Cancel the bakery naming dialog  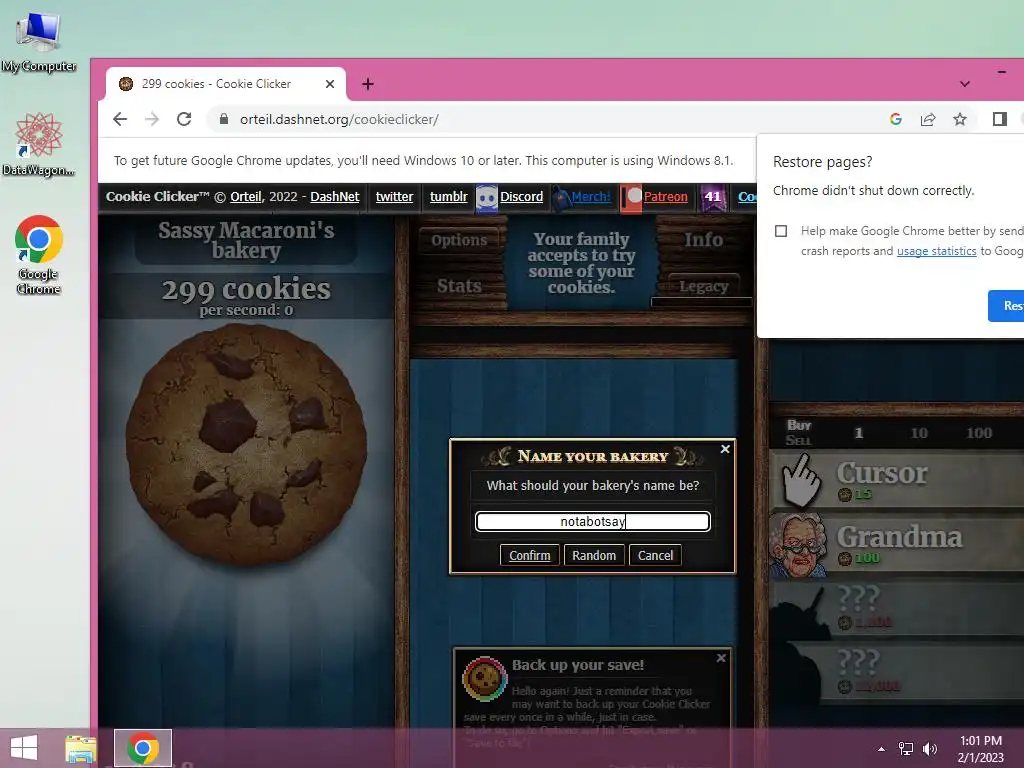tap(655, 555)
